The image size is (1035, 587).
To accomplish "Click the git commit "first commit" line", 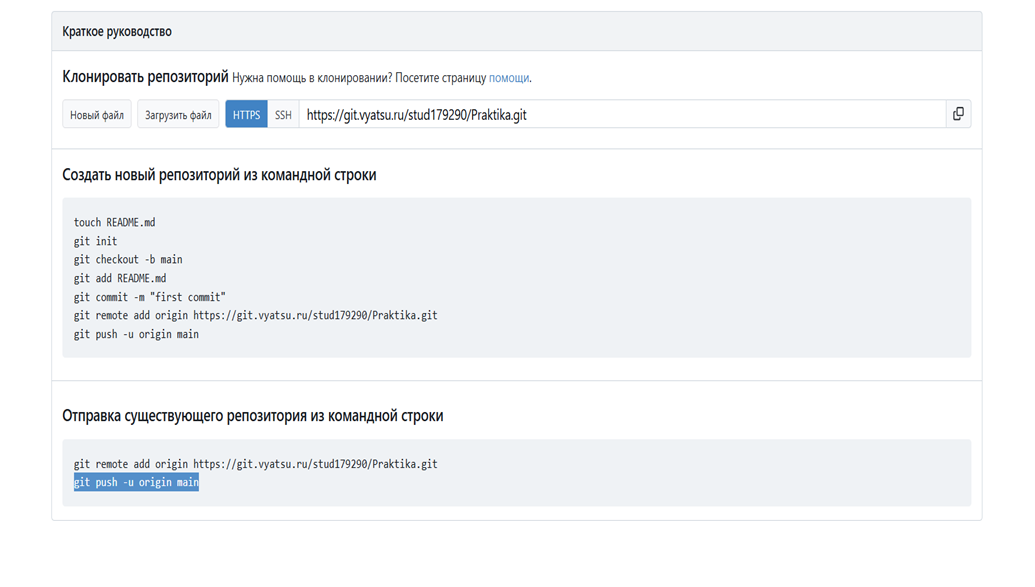I will point(150,297).
